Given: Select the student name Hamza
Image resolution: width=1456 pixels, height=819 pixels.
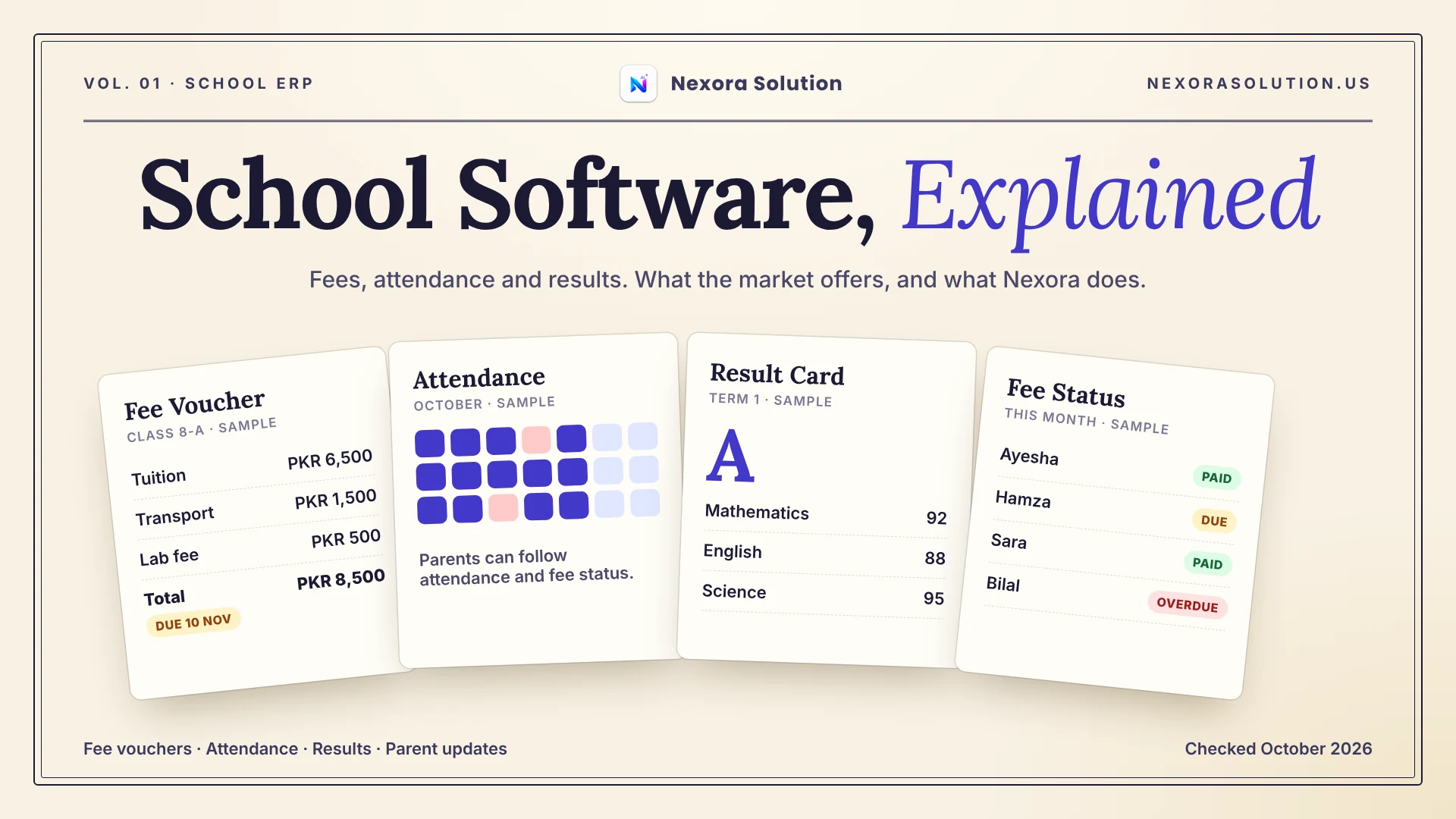Looking at the screenshot, I should 1023,499.
